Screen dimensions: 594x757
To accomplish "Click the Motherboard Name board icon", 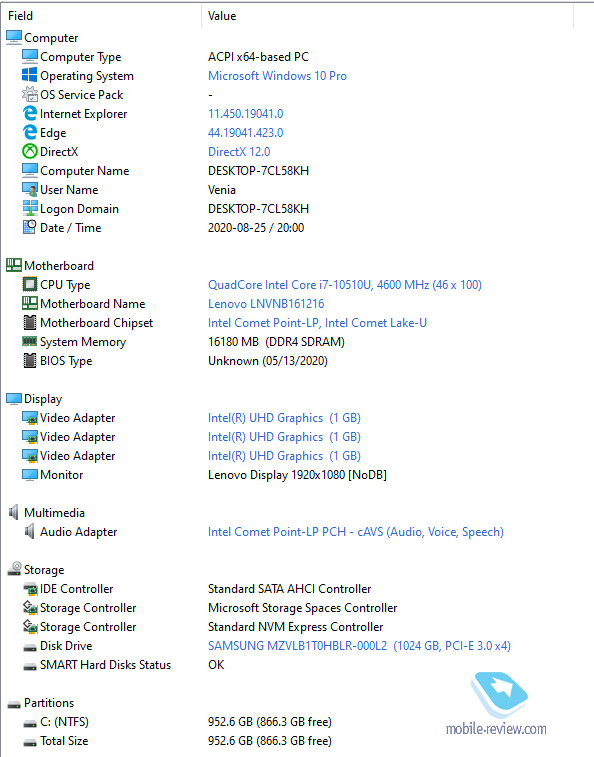I will pos(29,303).
